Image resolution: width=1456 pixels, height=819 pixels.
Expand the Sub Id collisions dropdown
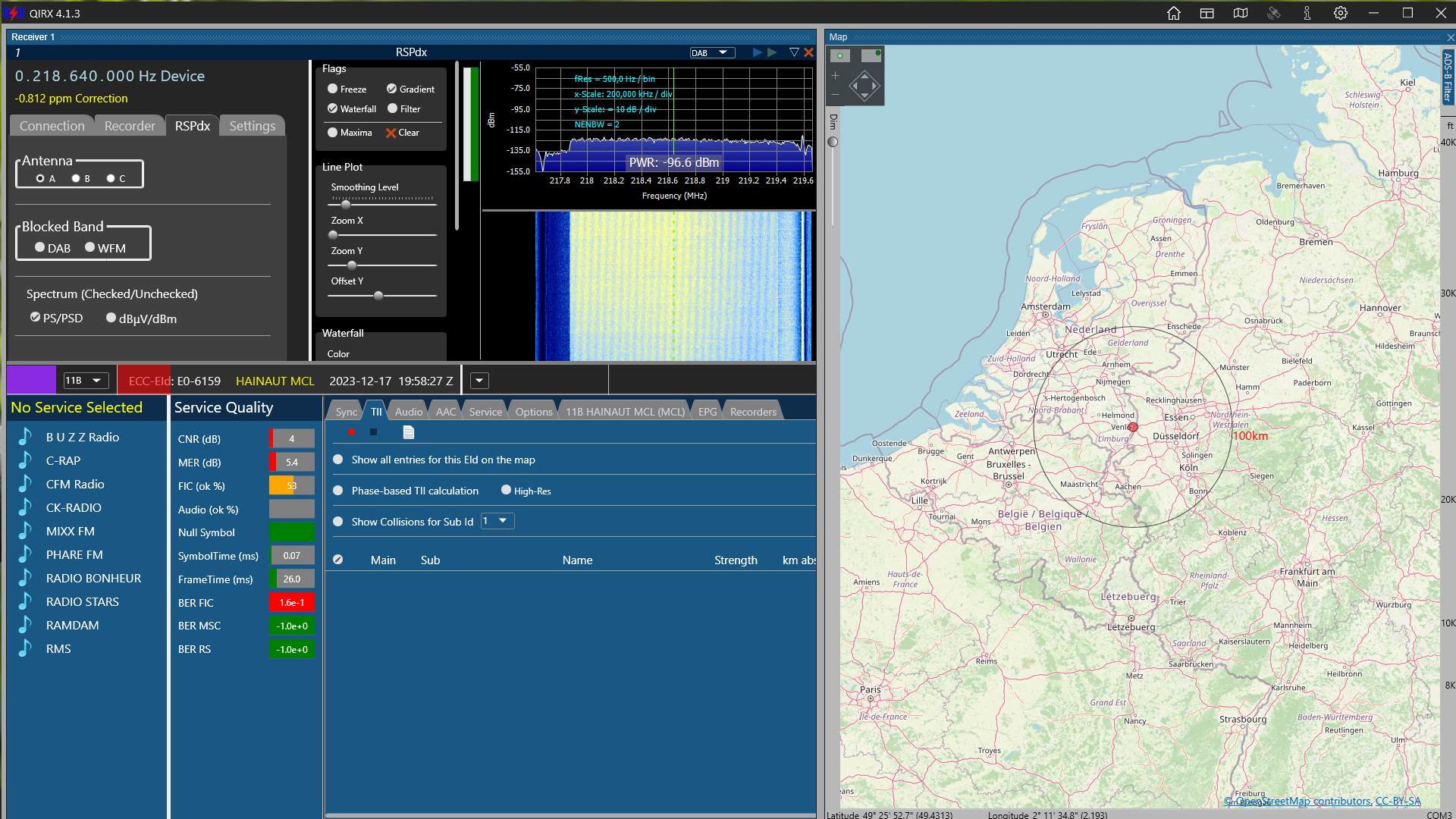(x=497, y=521)
